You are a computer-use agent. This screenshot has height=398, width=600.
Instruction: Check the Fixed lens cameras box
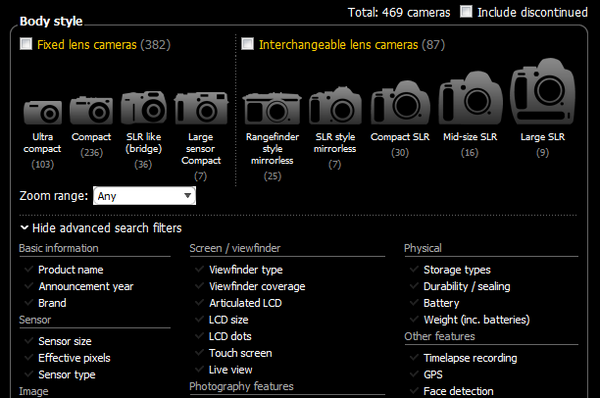[26, 44]
